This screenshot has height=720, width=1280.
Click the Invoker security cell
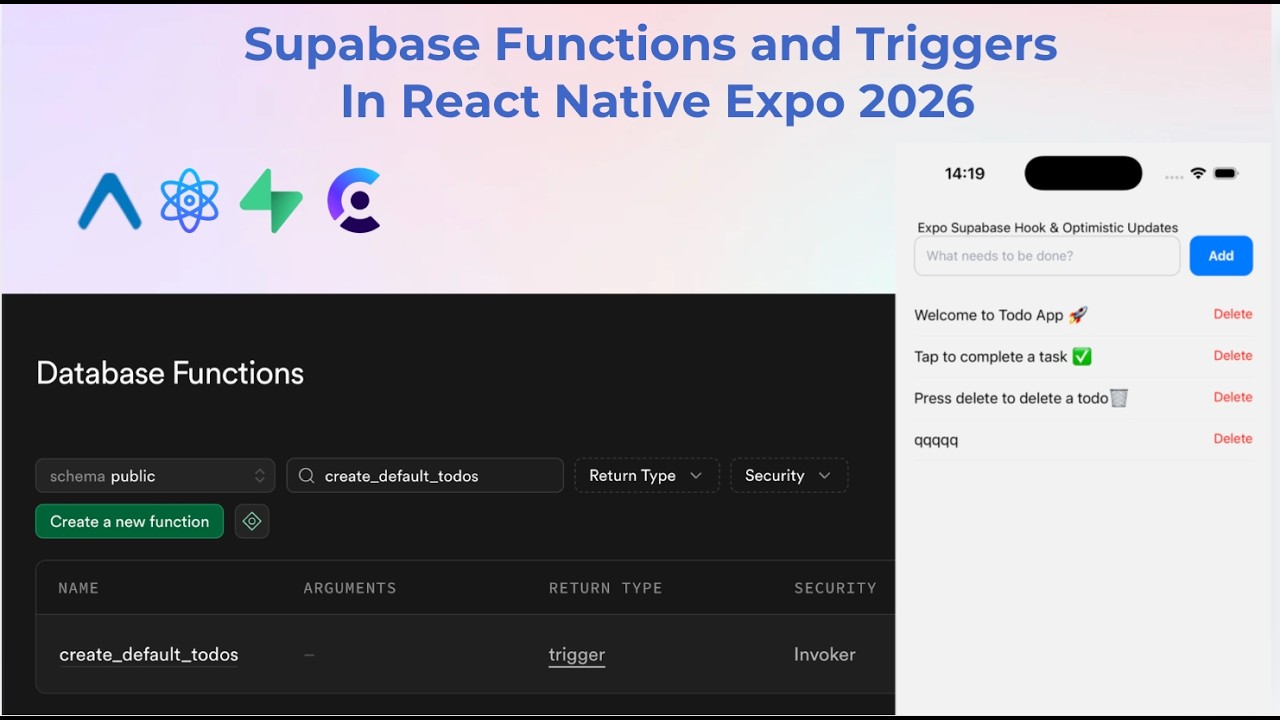825,654
